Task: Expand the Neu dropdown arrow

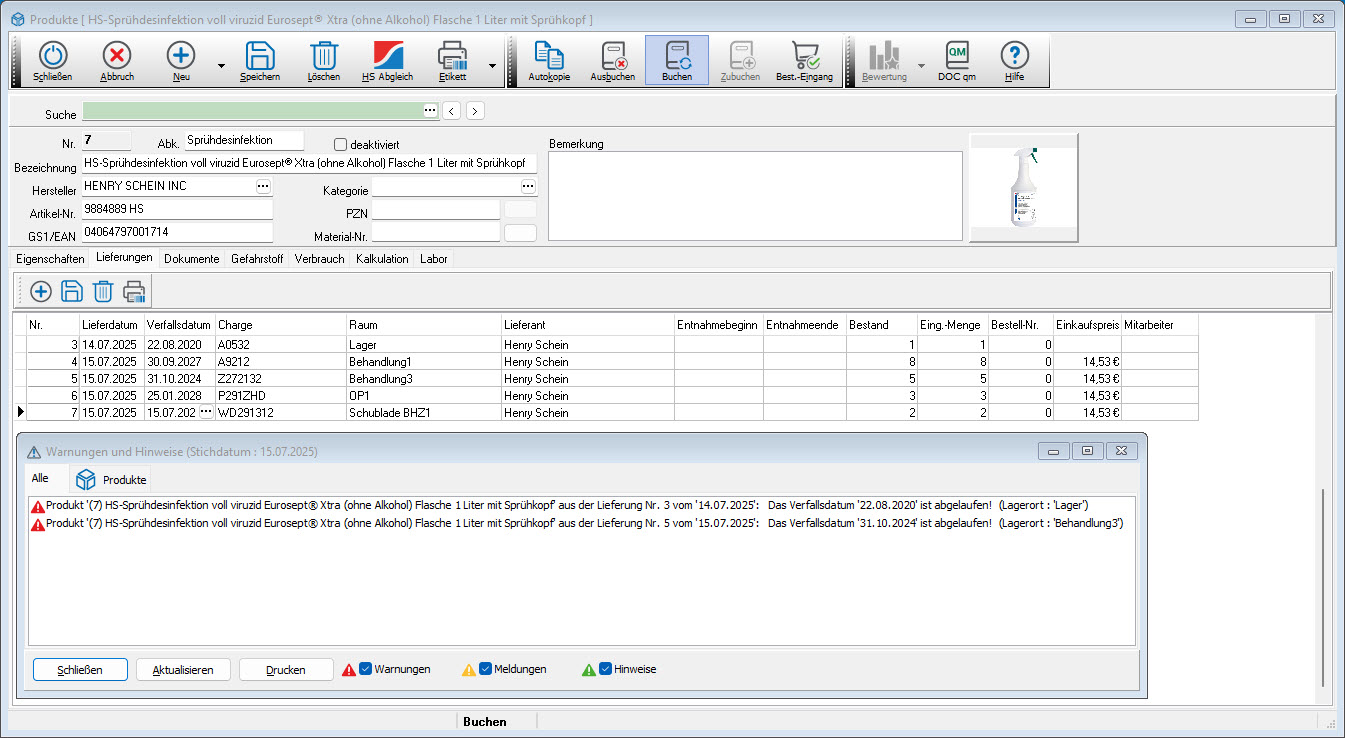Action: click(x=220, y=66)
